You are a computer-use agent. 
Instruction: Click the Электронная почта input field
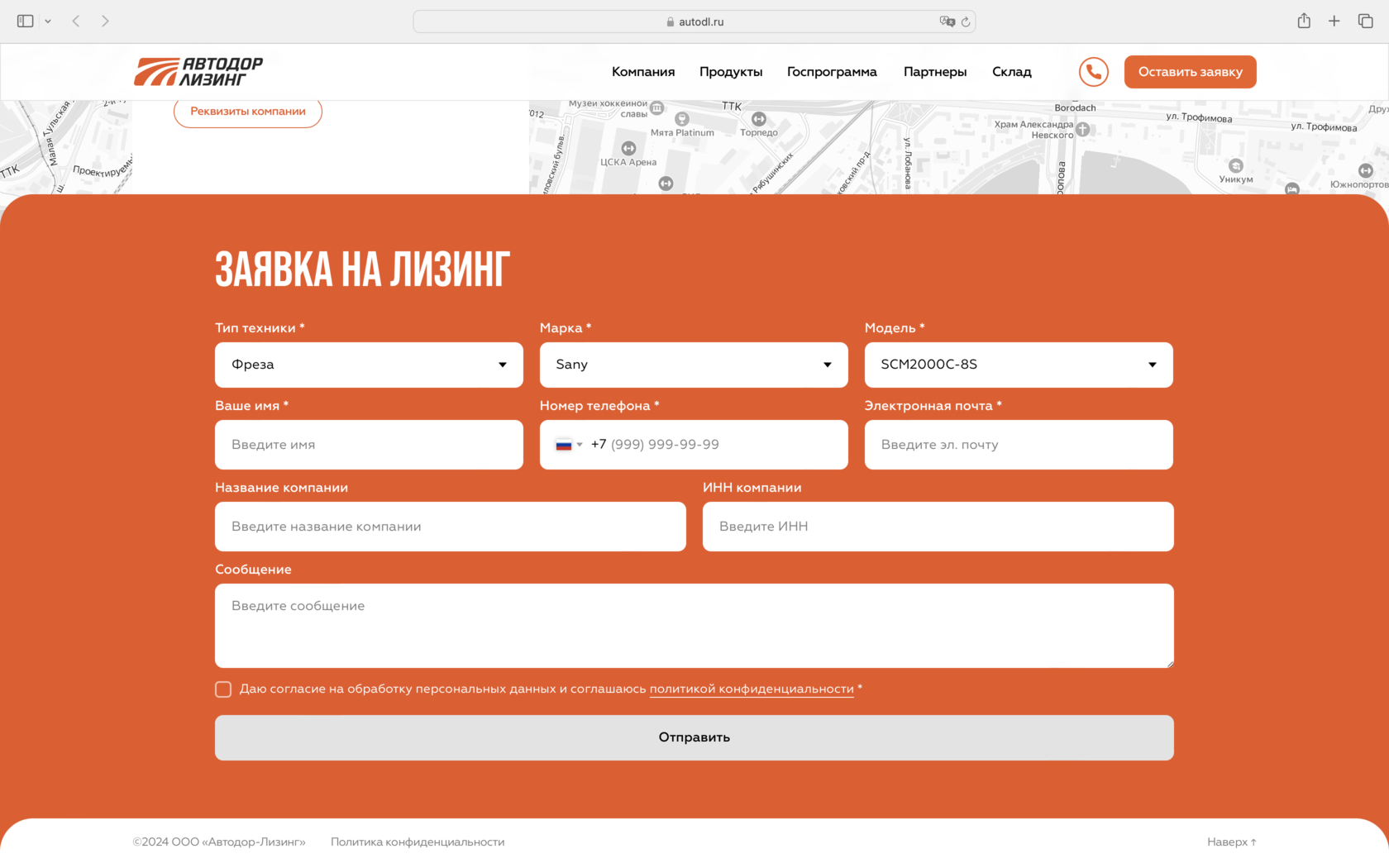pos(1019,445)
